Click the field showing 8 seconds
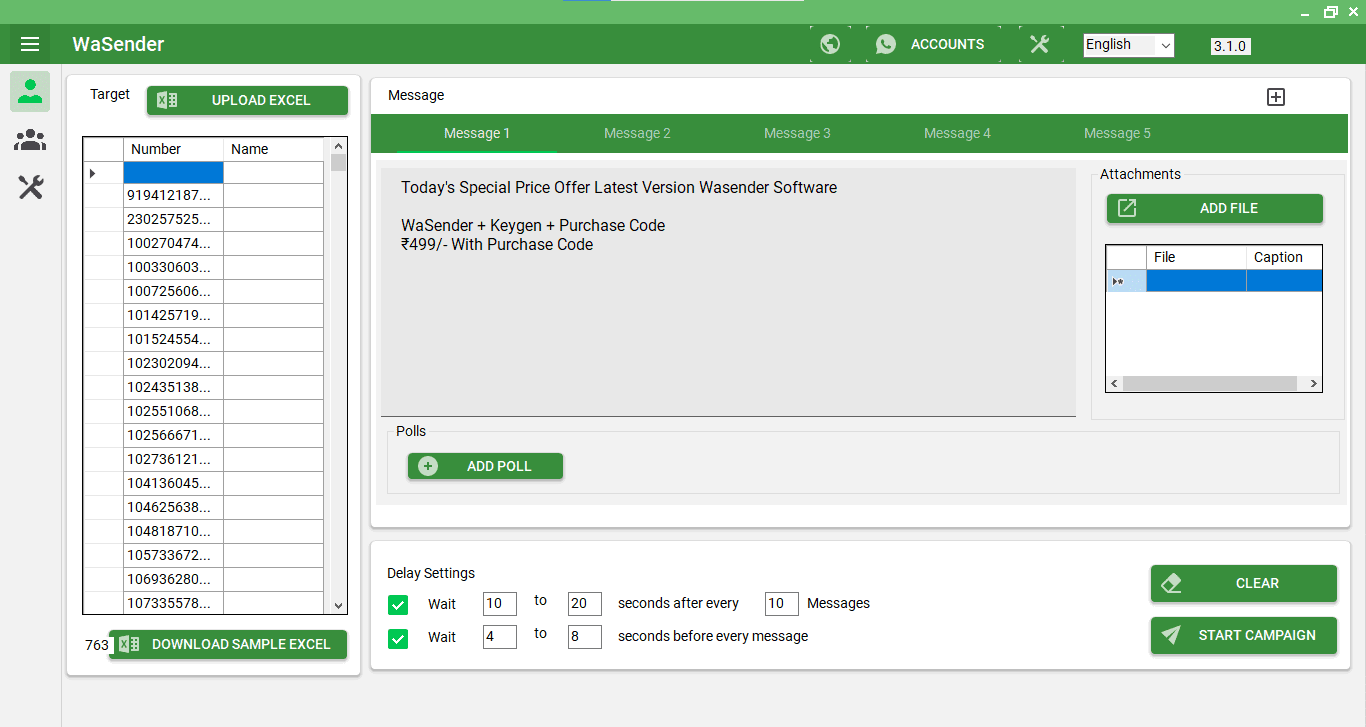Image resolution: width=1366 pixels, height=727 pixels. (585, 636)
